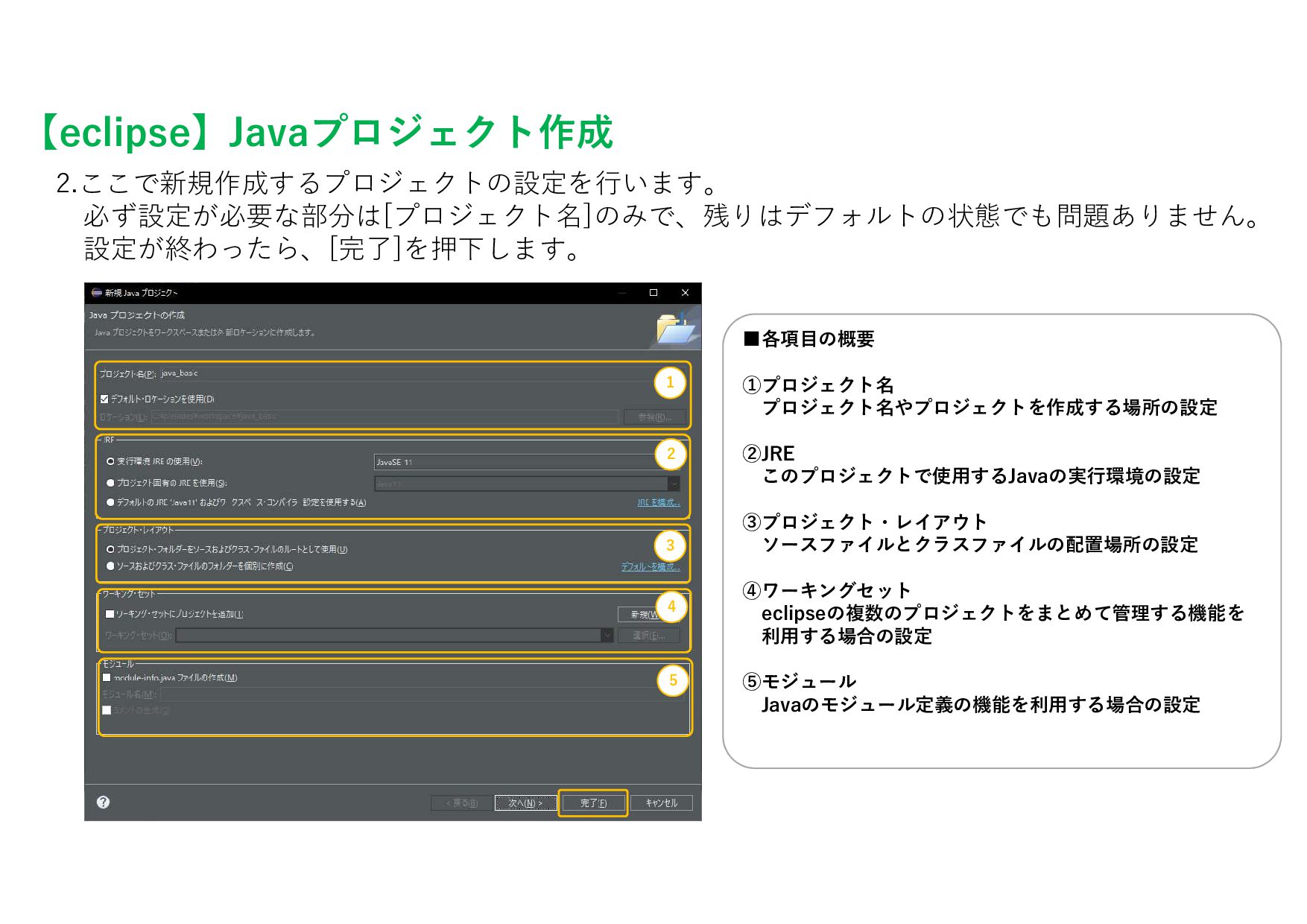
Task: Click the モジュール group label
Action: click(118, 663)
